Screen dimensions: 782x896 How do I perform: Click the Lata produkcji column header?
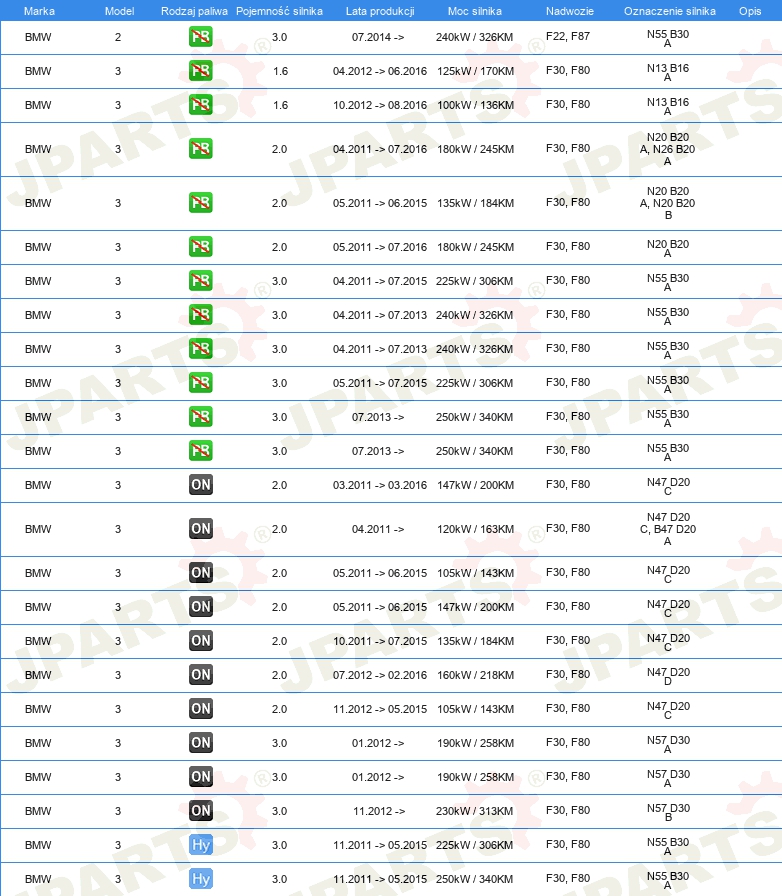tap(380, 11)
